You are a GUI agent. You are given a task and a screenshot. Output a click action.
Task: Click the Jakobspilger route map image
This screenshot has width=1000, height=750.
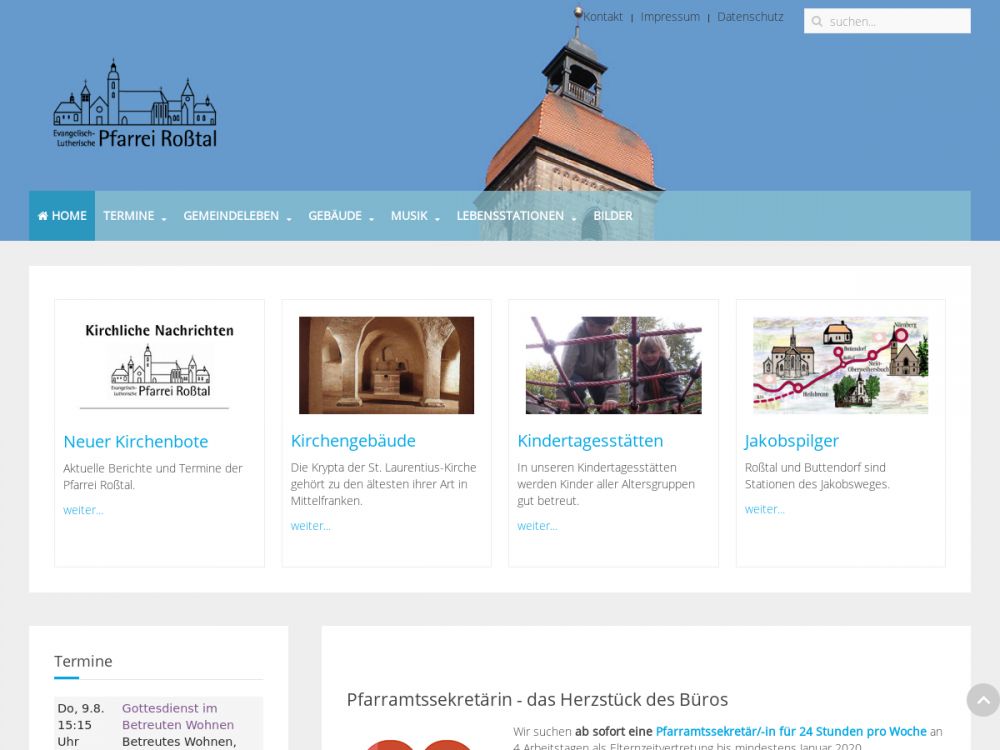tap(840, 365)
